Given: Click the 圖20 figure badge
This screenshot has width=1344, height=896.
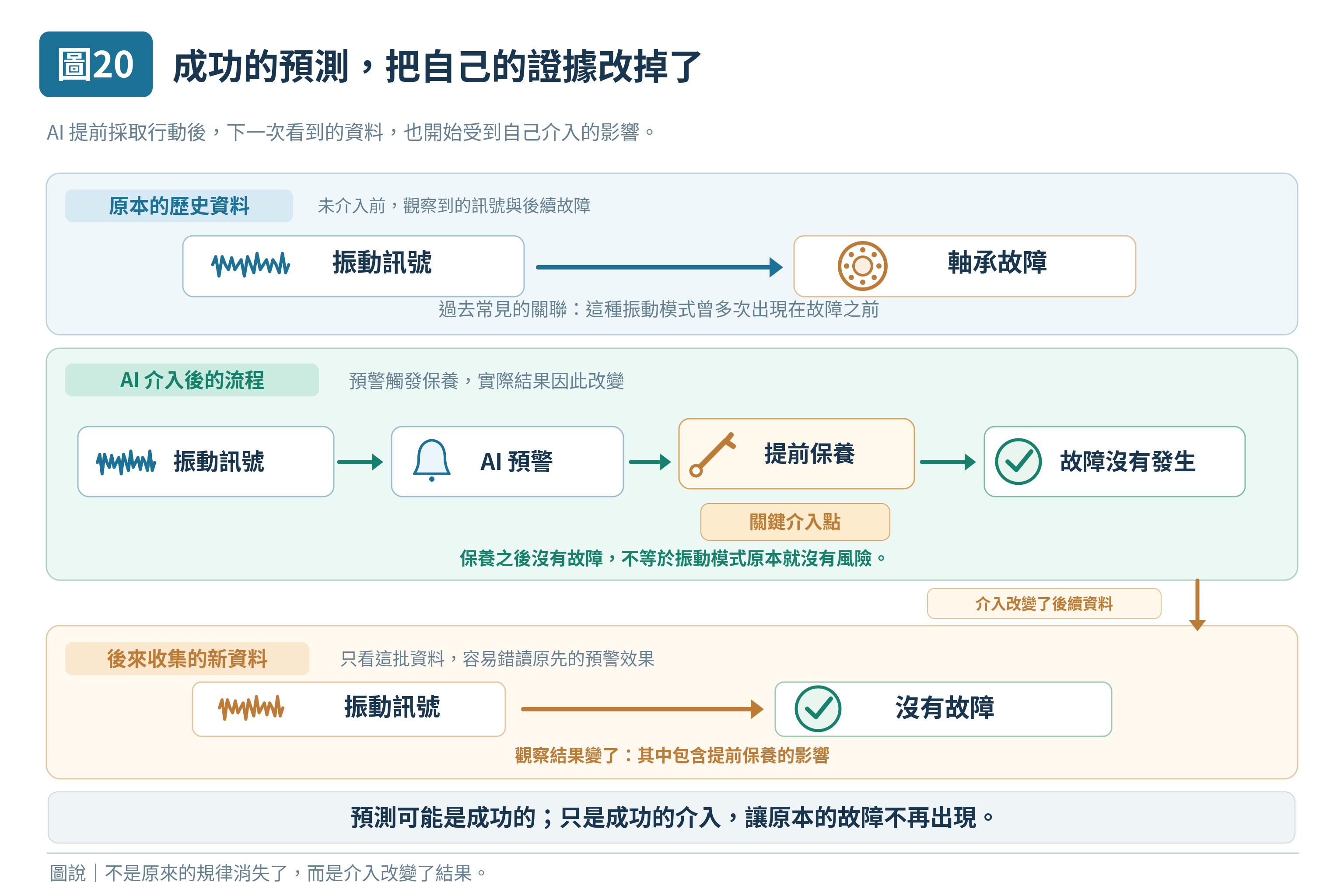Looking at the screenshot, I should pos(96,64).
